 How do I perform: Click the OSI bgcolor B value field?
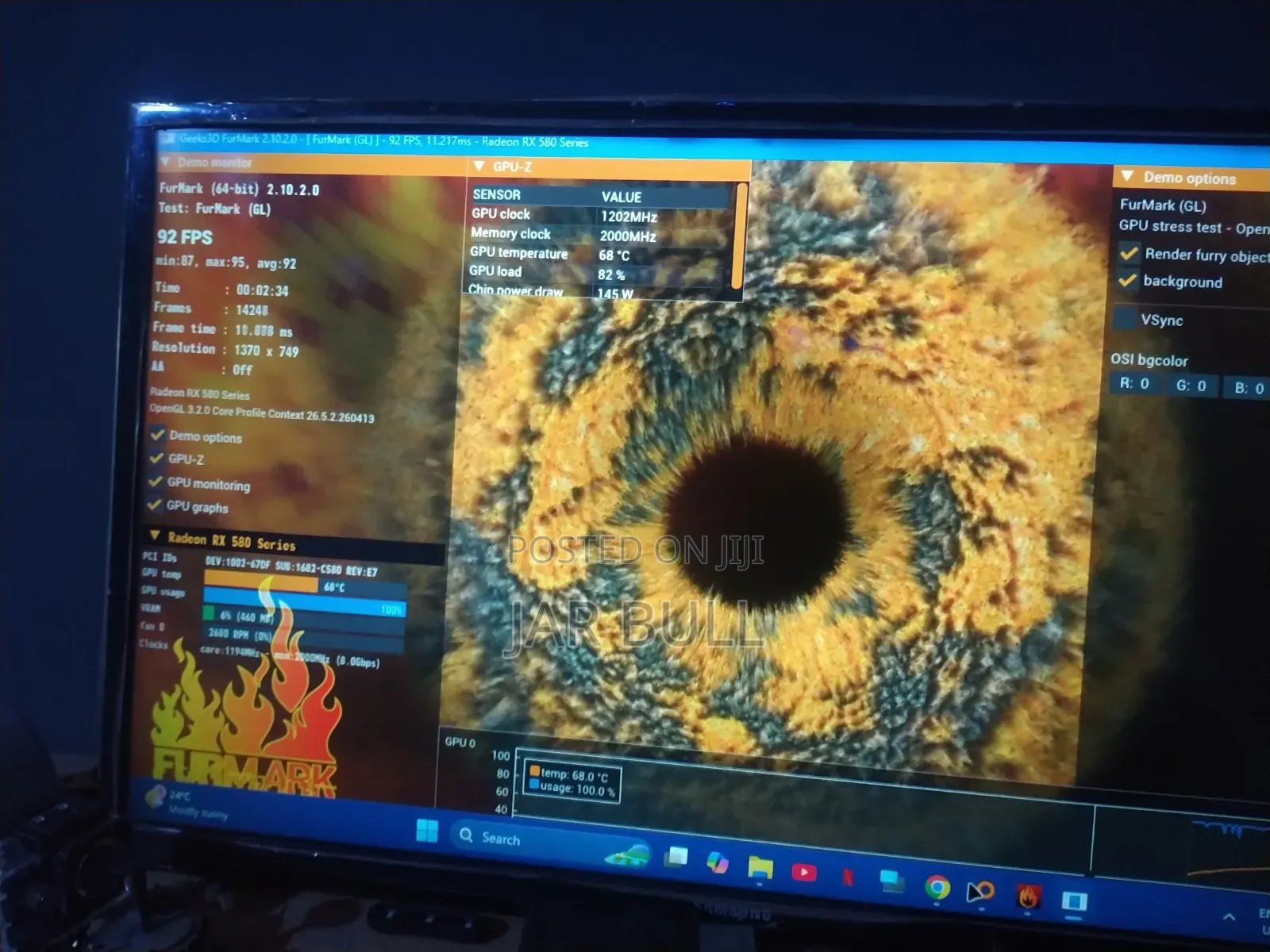1248,388
